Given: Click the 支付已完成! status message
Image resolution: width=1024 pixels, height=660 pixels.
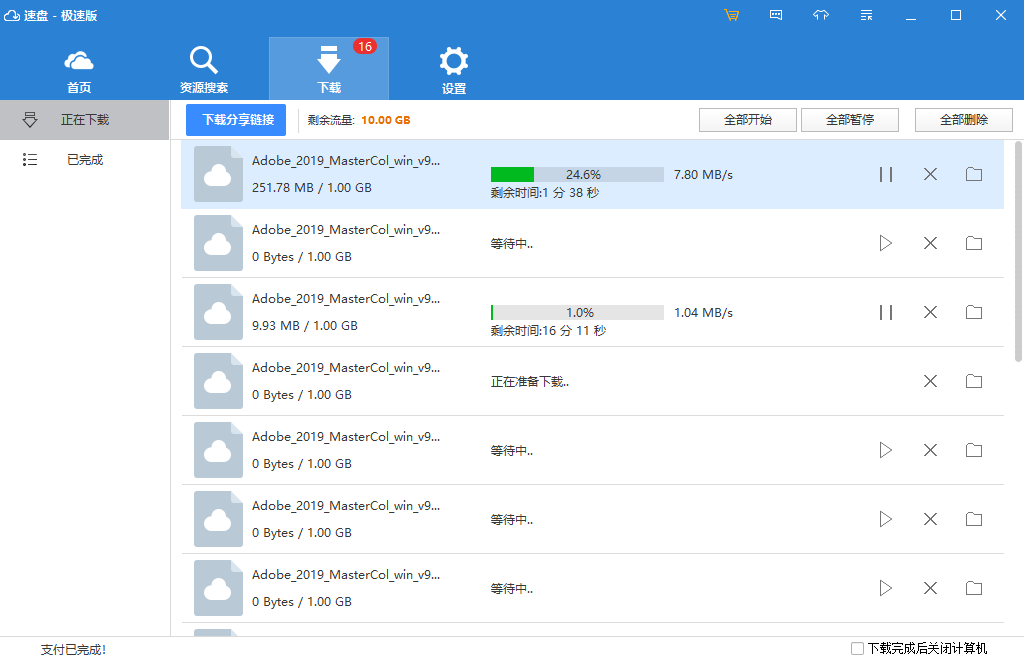Looking at the screenshot, I should coord(73,650).
